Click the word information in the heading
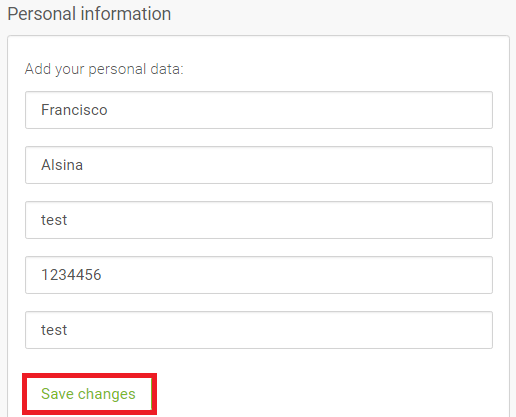Screen dimensions: 516x417 pyautogui.click(x=126, y=14)
